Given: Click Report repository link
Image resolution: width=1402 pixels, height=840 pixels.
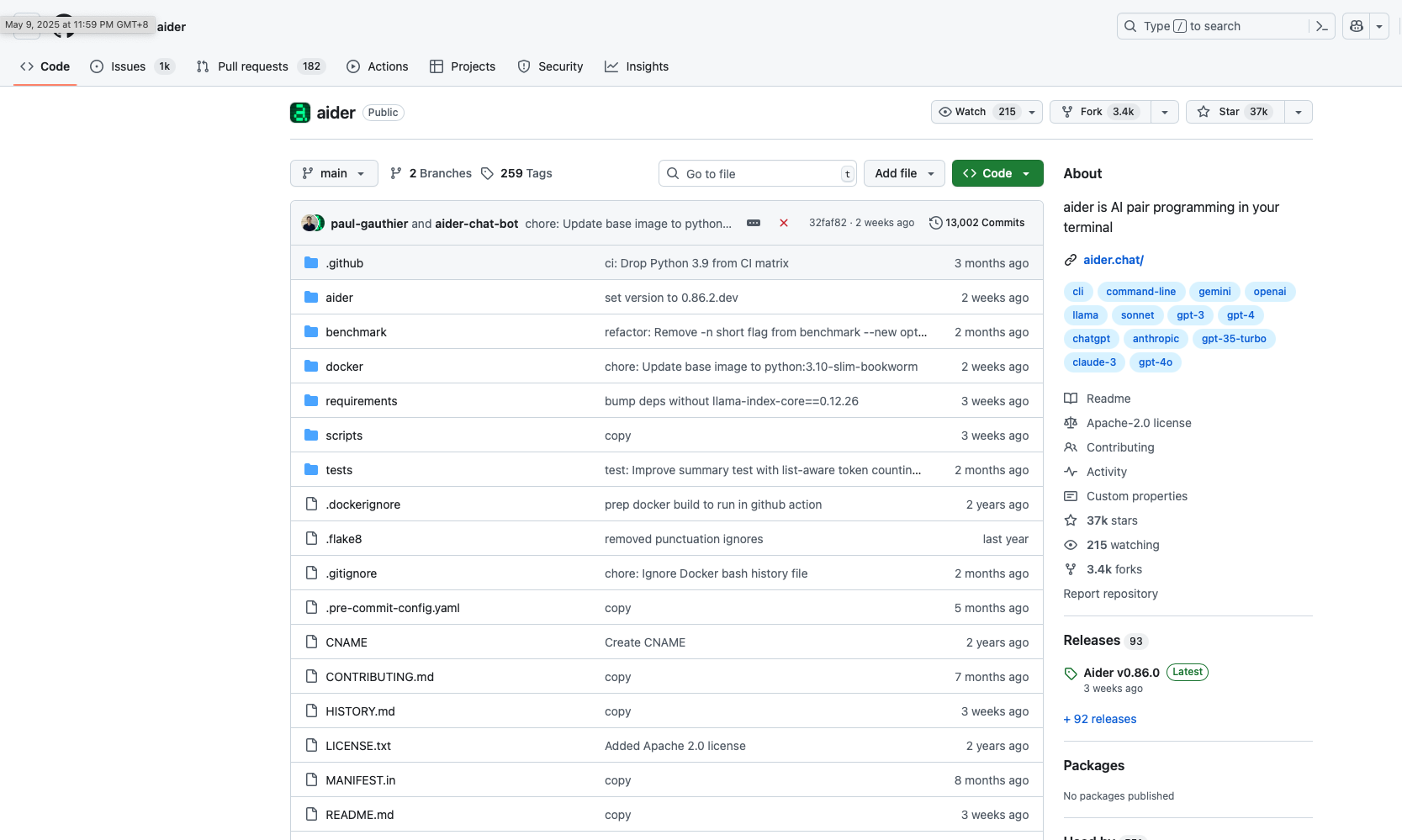Looking at the screenshot, I should tap(1110, 594).
